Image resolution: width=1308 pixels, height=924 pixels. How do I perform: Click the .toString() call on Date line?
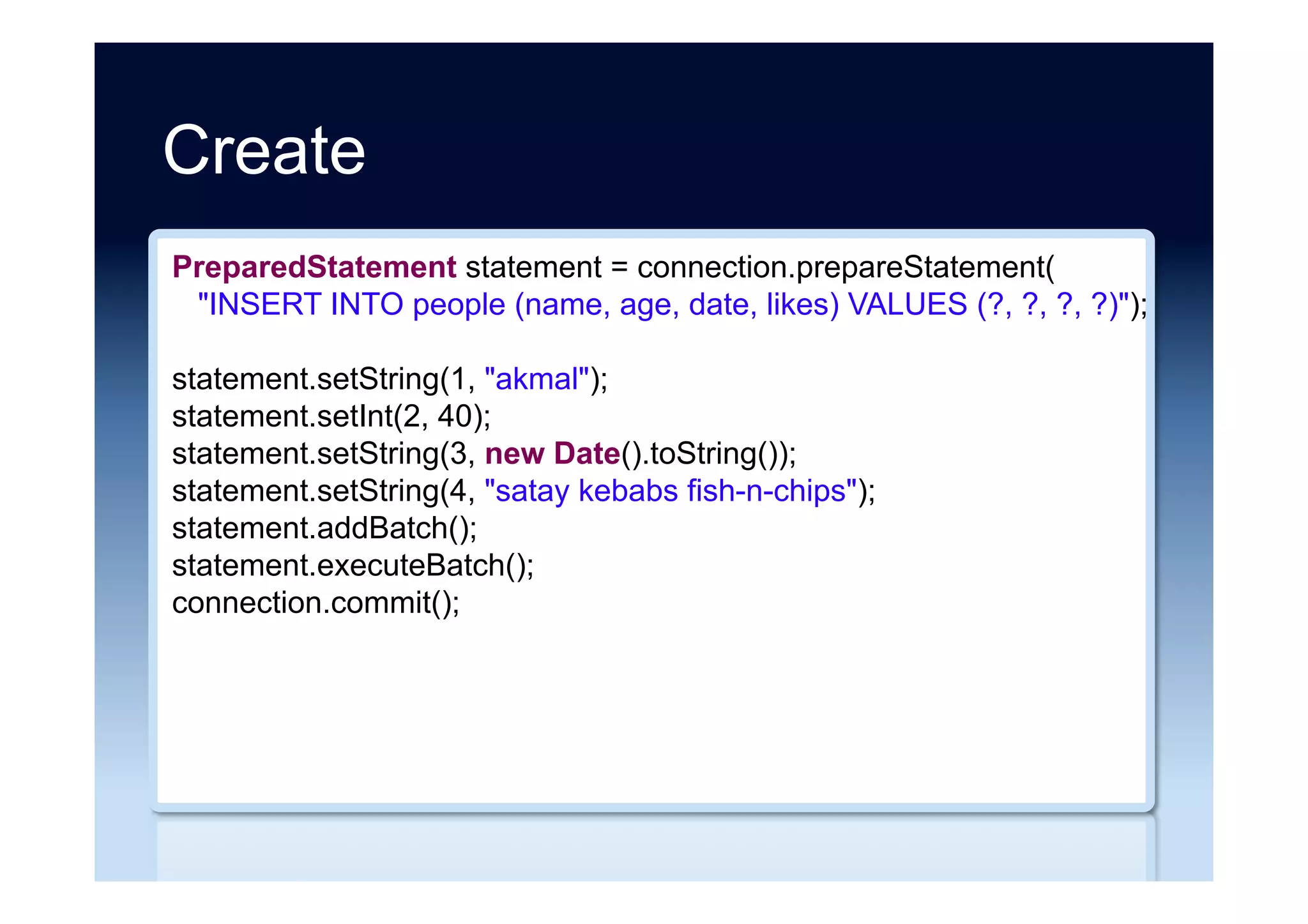[709, 454]
